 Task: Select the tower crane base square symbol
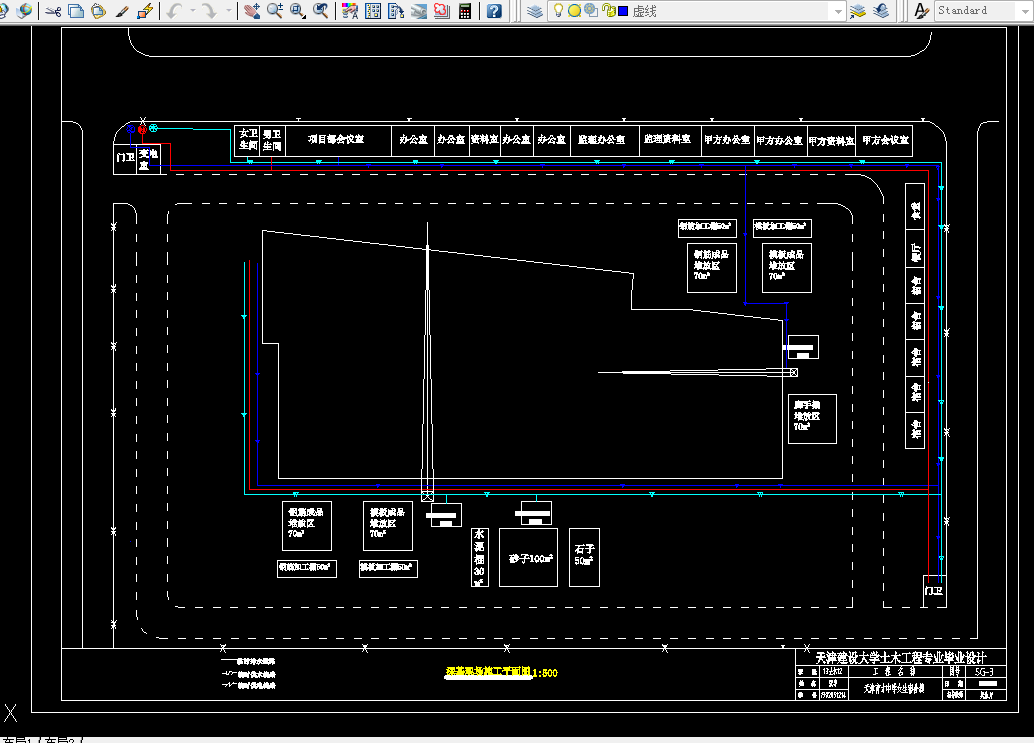point(427,494)
